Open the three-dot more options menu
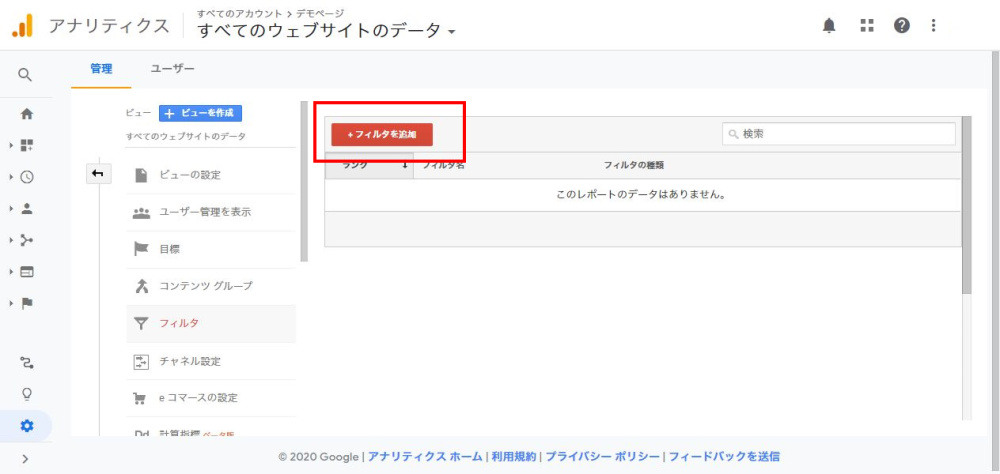 point(934,26)
